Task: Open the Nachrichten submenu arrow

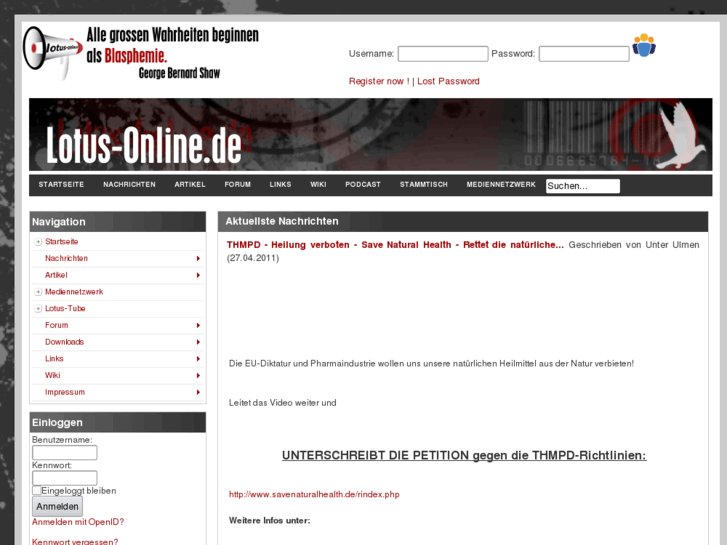Action: (x=198, y=258)
